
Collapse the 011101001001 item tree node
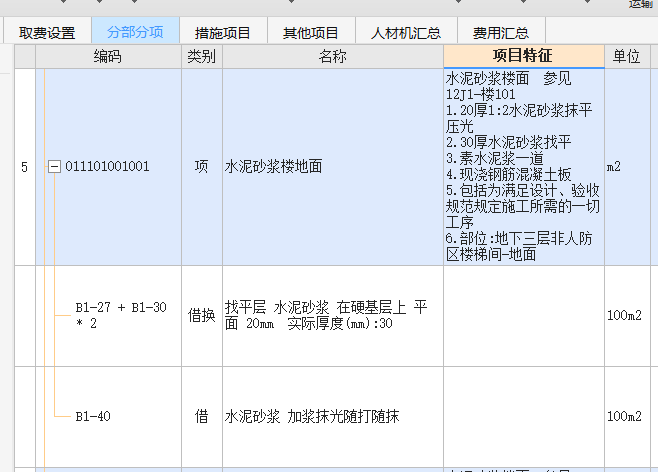(x=54, y=167)
